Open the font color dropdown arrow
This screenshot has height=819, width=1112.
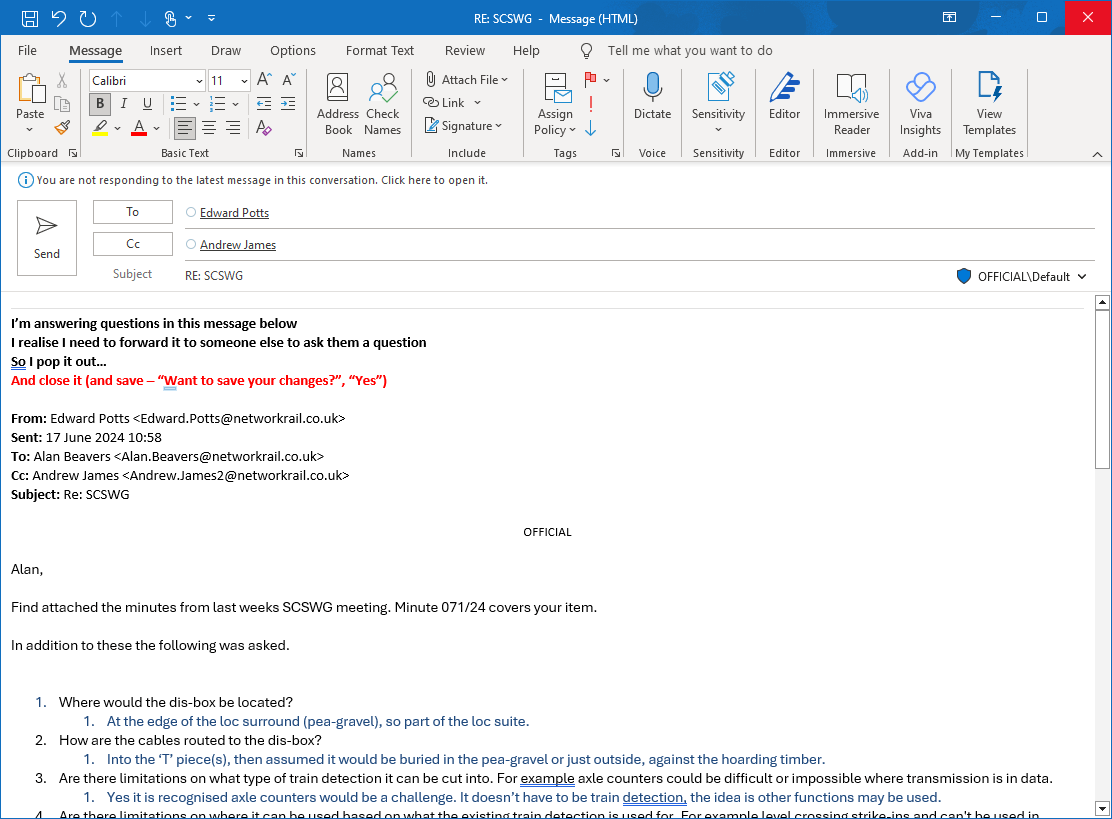[156, 128]
